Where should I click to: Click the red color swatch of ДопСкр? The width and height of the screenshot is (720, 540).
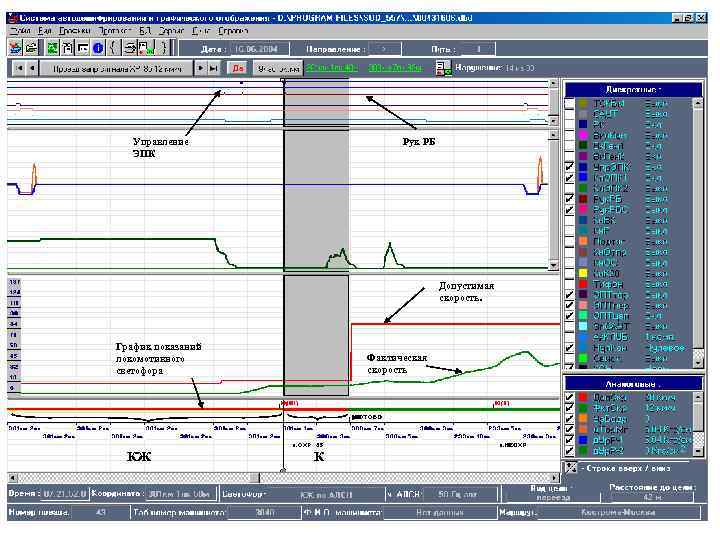point(583,397)
